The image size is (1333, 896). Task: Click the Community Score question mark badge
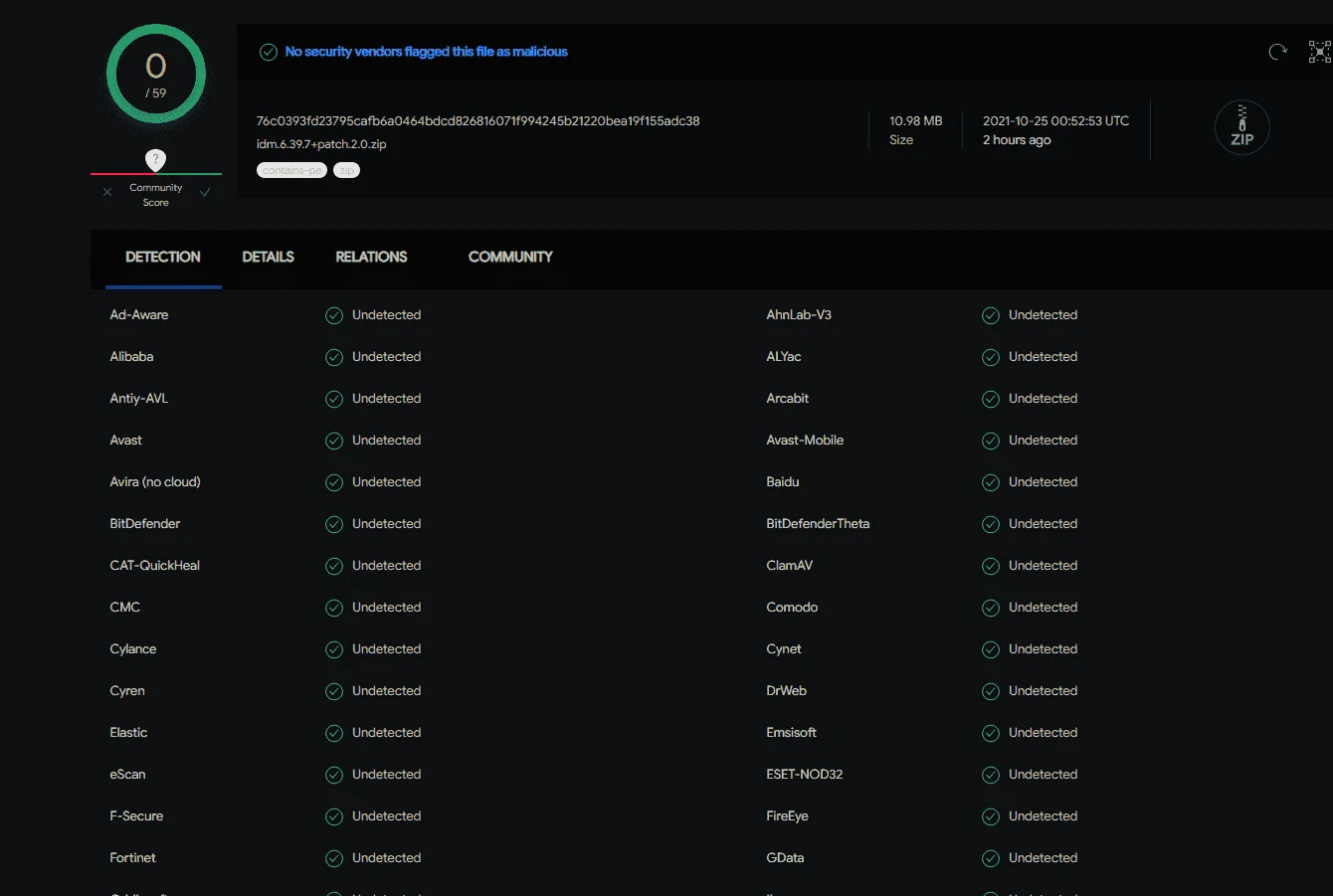(x=156, y=159)
